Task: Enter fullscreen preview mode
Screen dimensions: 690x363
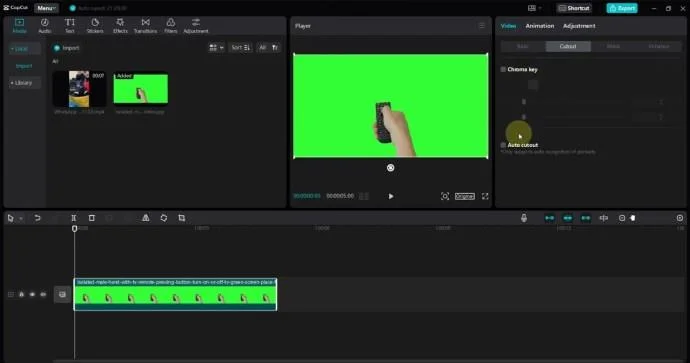Action: [x=485, y=196]
